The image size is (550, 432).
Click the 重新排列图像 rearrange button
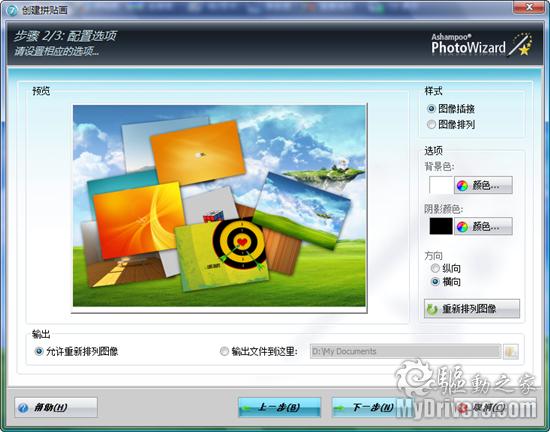(472, 309)
